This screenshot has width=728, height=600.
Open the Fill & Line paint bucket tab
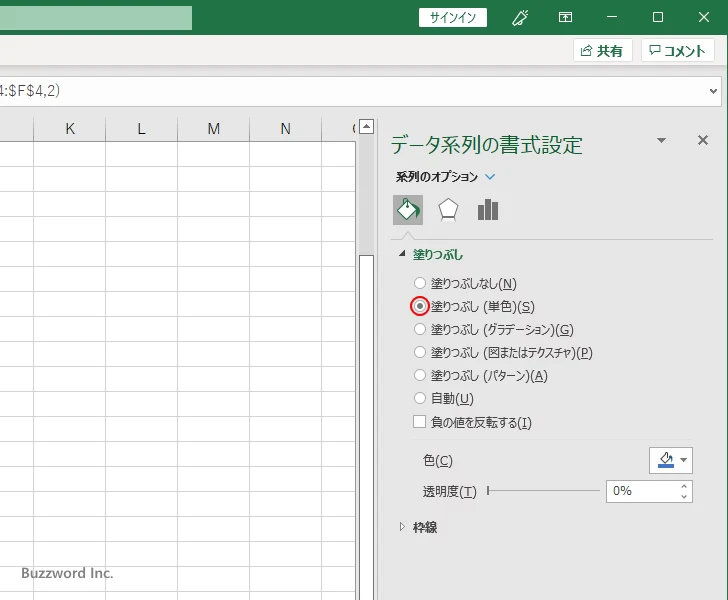click(408, 210)
